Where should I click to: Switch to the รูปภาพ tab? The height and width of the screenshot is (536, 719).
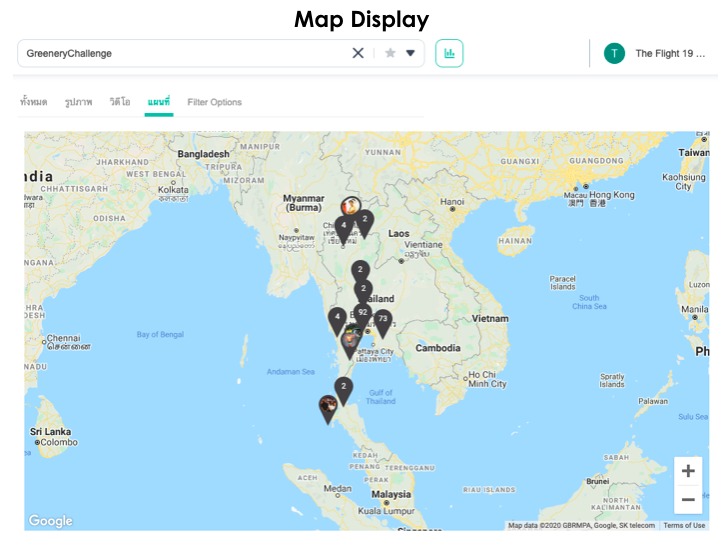tap(78, 102)
